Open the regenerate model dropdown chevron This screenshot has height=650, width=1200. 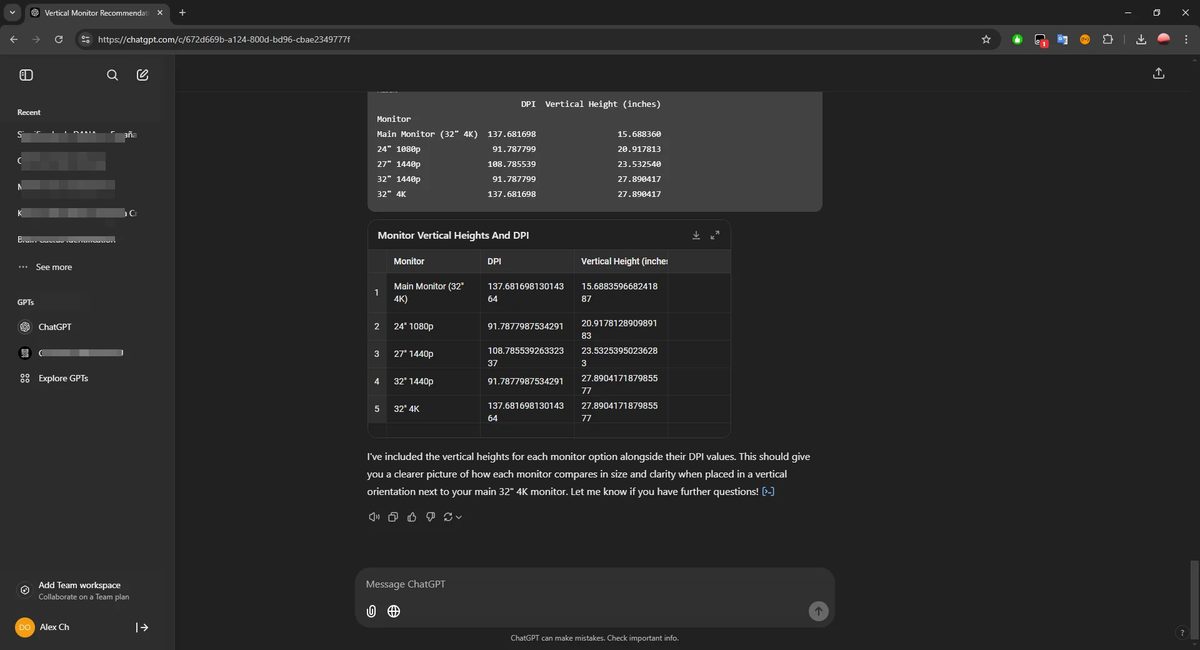point(458,517)
